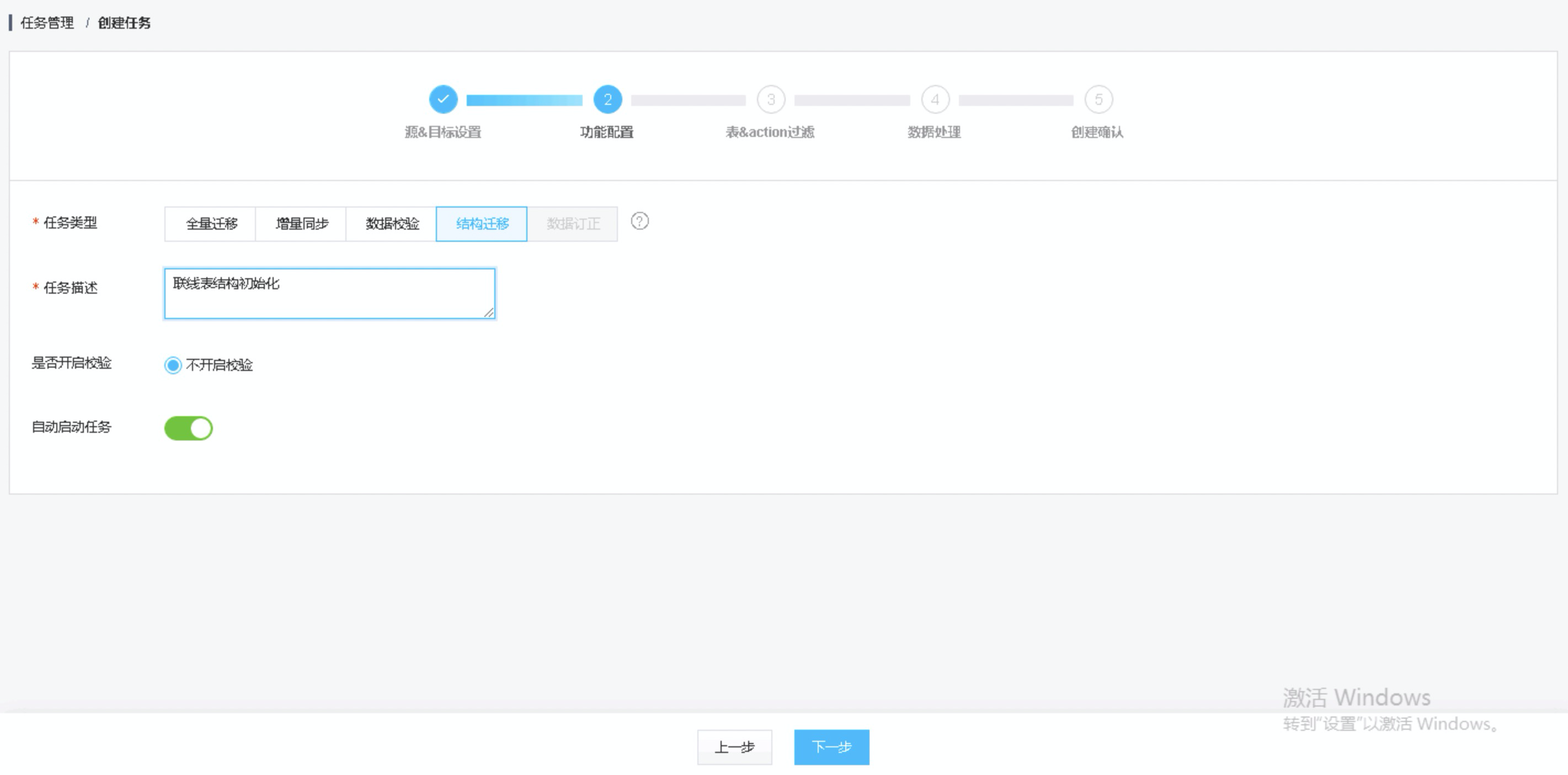Viewport: 1568px width, 775px height.
Task: Click the help question mark icon
Action: [639, 221]
